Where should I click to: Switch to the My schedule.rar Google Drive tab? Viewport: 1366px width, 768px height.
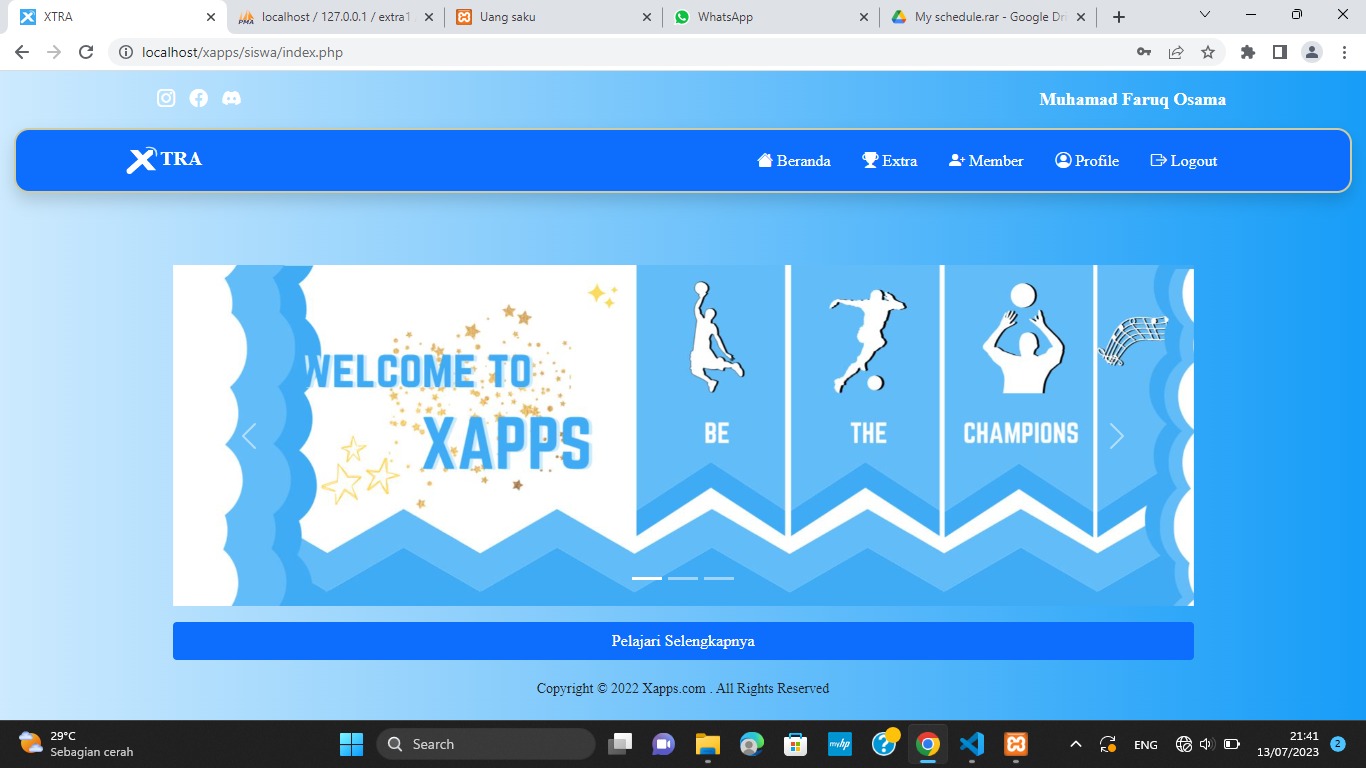click(988, 17)
